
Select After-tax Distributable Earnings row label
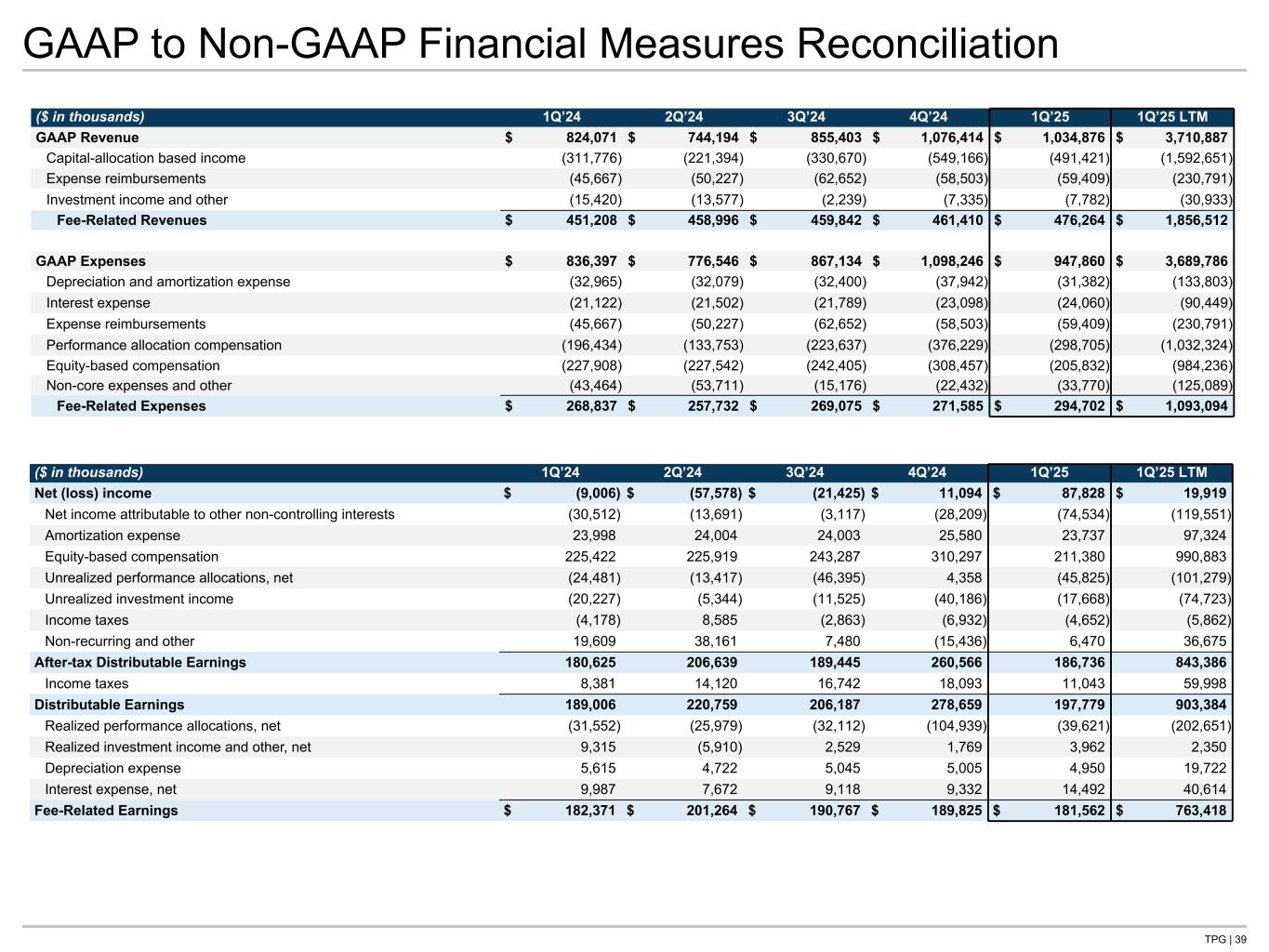(140, 663)
